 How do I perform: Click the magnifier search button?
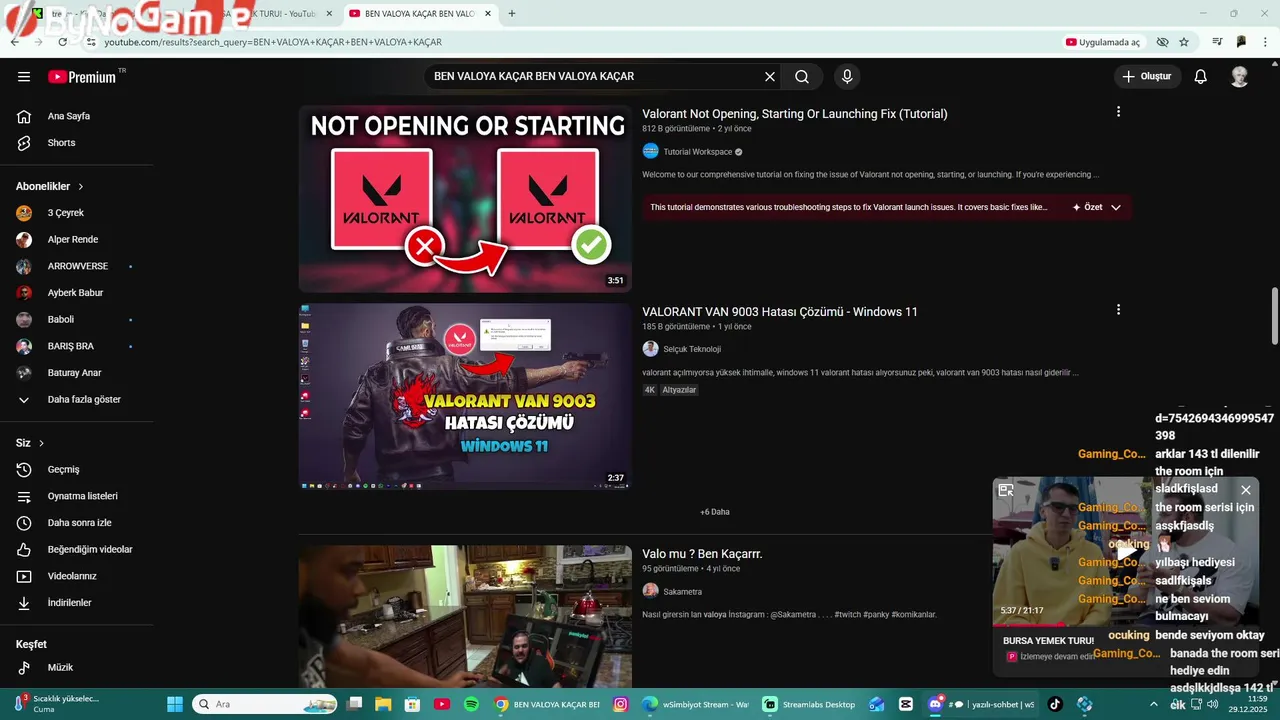pos(802,76)
